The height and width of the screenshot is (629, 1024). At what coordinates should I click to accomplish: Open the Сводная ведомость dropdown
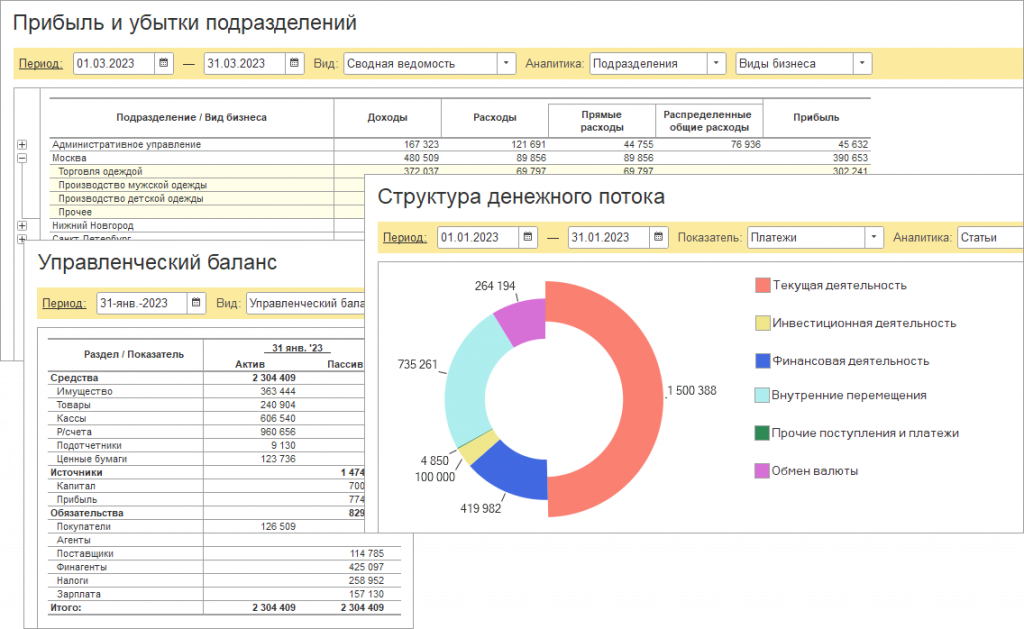pos(506,63)
